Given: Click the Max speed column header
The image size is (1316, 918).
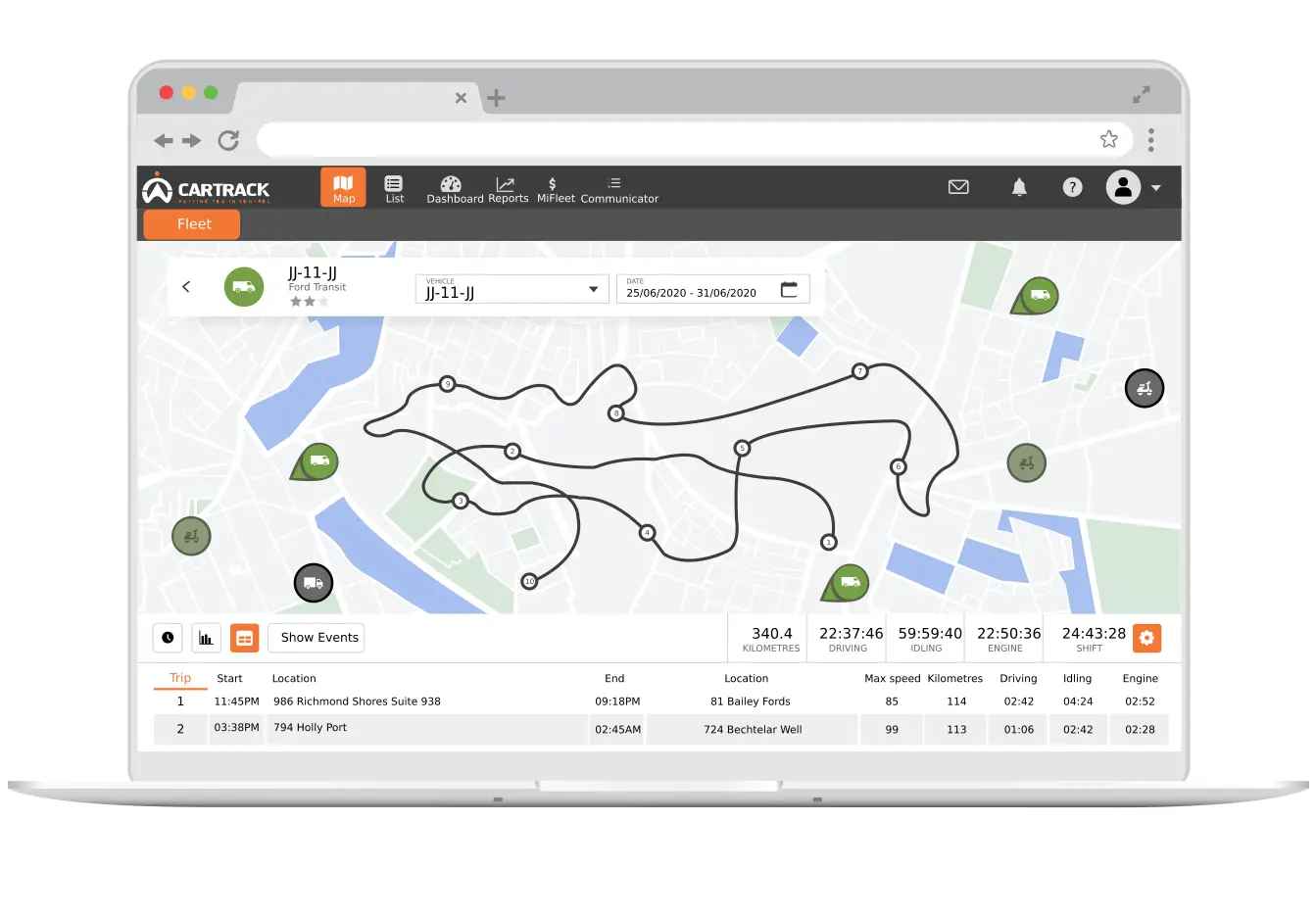Looking at the screenshot, I should (892, 679).
